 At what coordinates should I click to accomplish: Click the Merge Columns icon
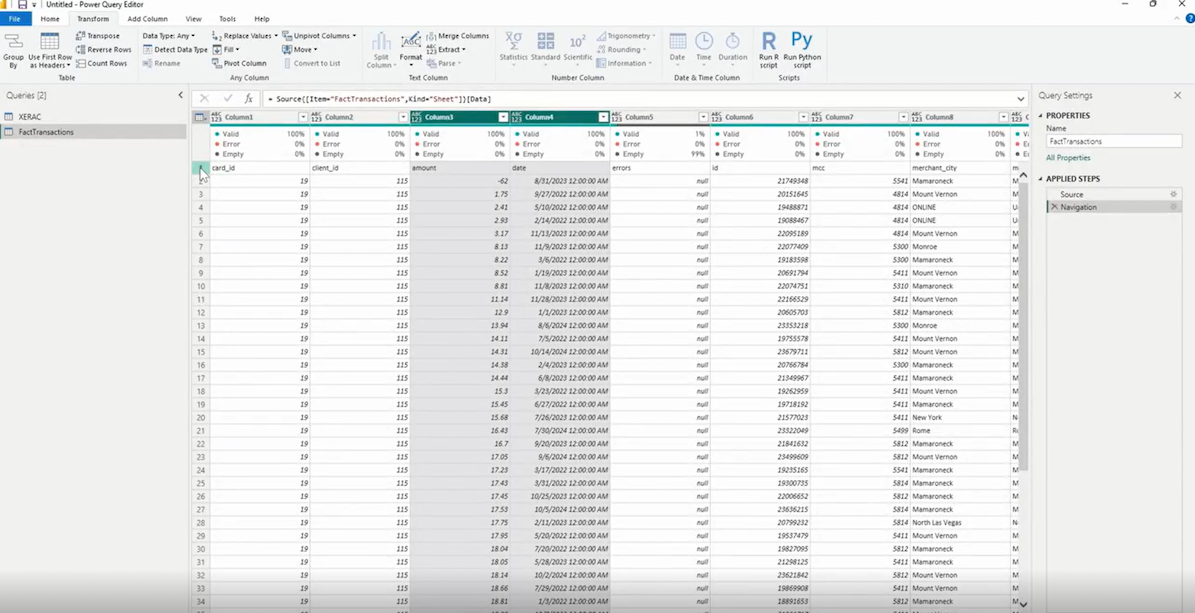(431, 36)
